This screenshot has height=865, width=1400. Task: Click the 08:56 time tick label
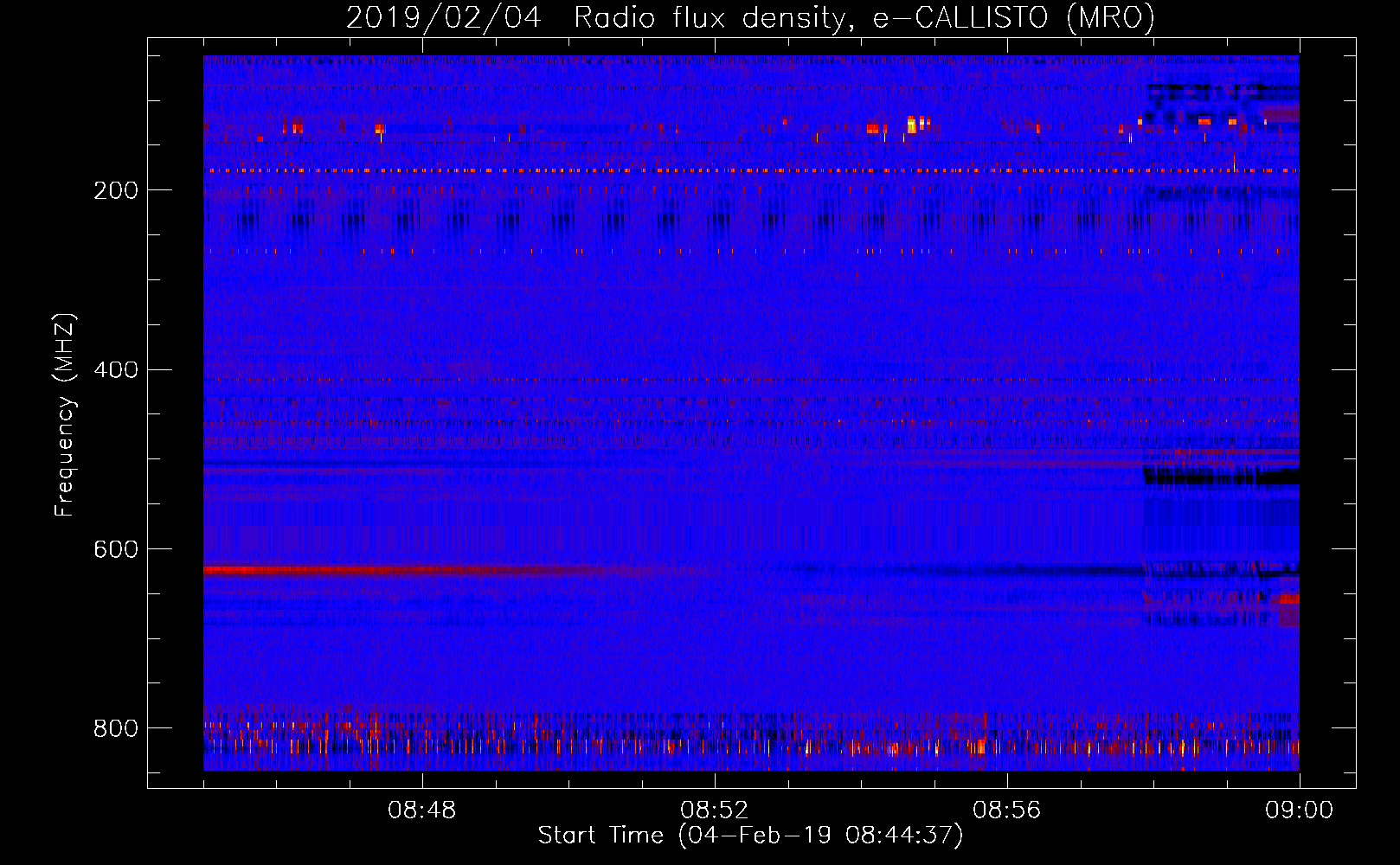pyautogui.click(x=1006, y=811)
